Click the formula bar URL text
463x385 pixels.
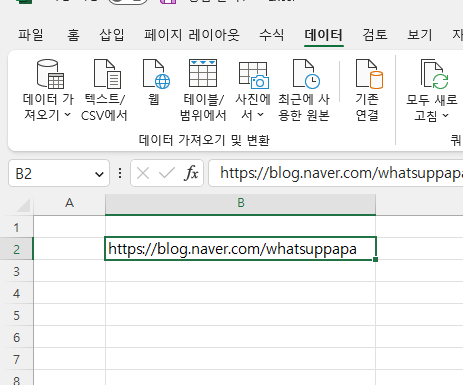click(341, 173)
